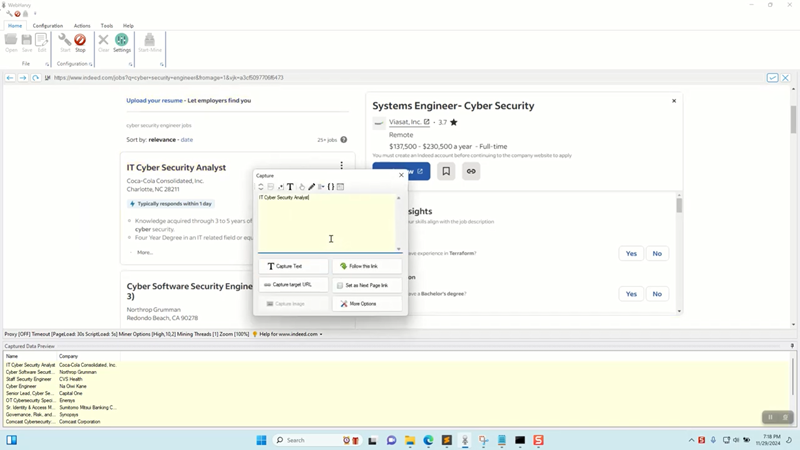Screen dimensions: 800x450
Task: Click the bold T icon in Capture toolbar
Action: point(290,187)
